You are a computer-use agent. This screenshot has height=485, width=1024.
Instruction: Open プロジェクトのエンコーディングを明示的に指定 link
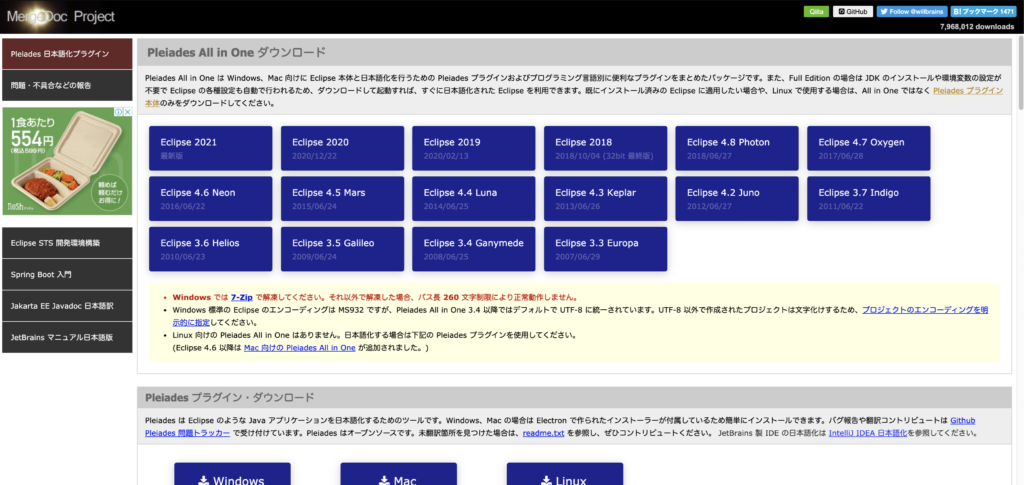925,310
